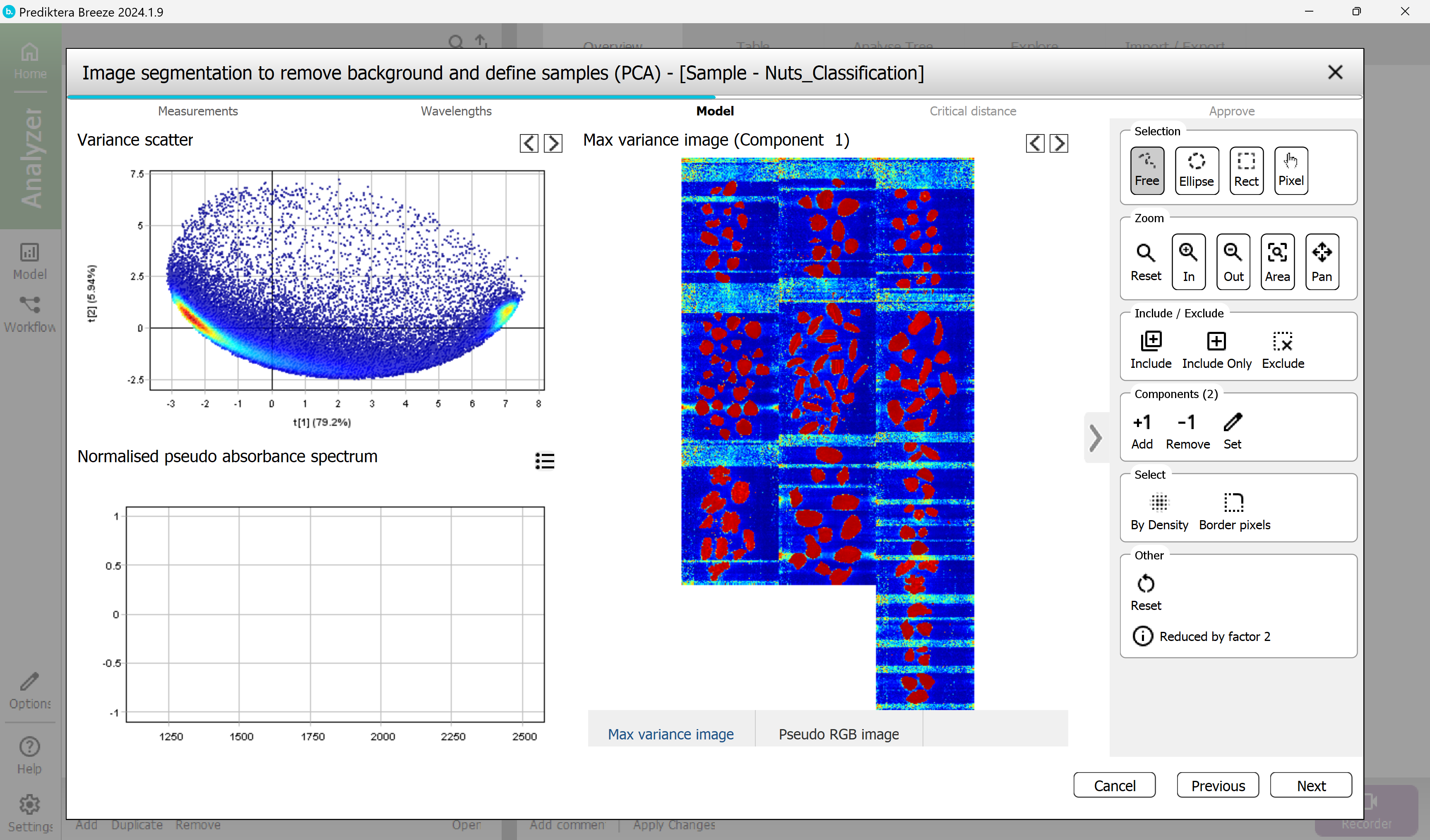This screenshot has height=840, width=1430.
Task: Activate the Pan zoom tool
Action: coord(1322,262)
